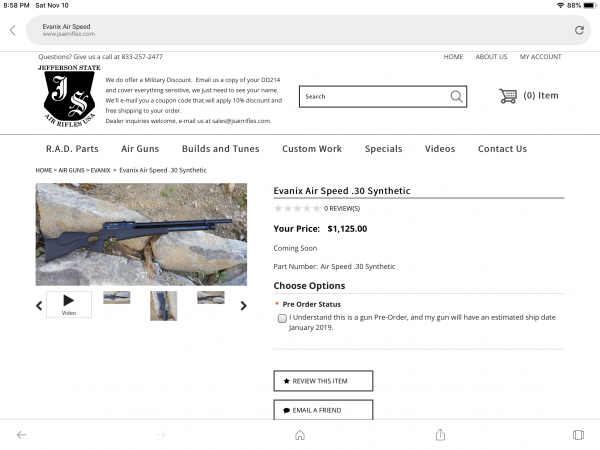The width and height of the screenshot is (600, 450).
Task: Go back using bottom toolbar arrow
Action: pyautogui.click(x=22, y=435)
